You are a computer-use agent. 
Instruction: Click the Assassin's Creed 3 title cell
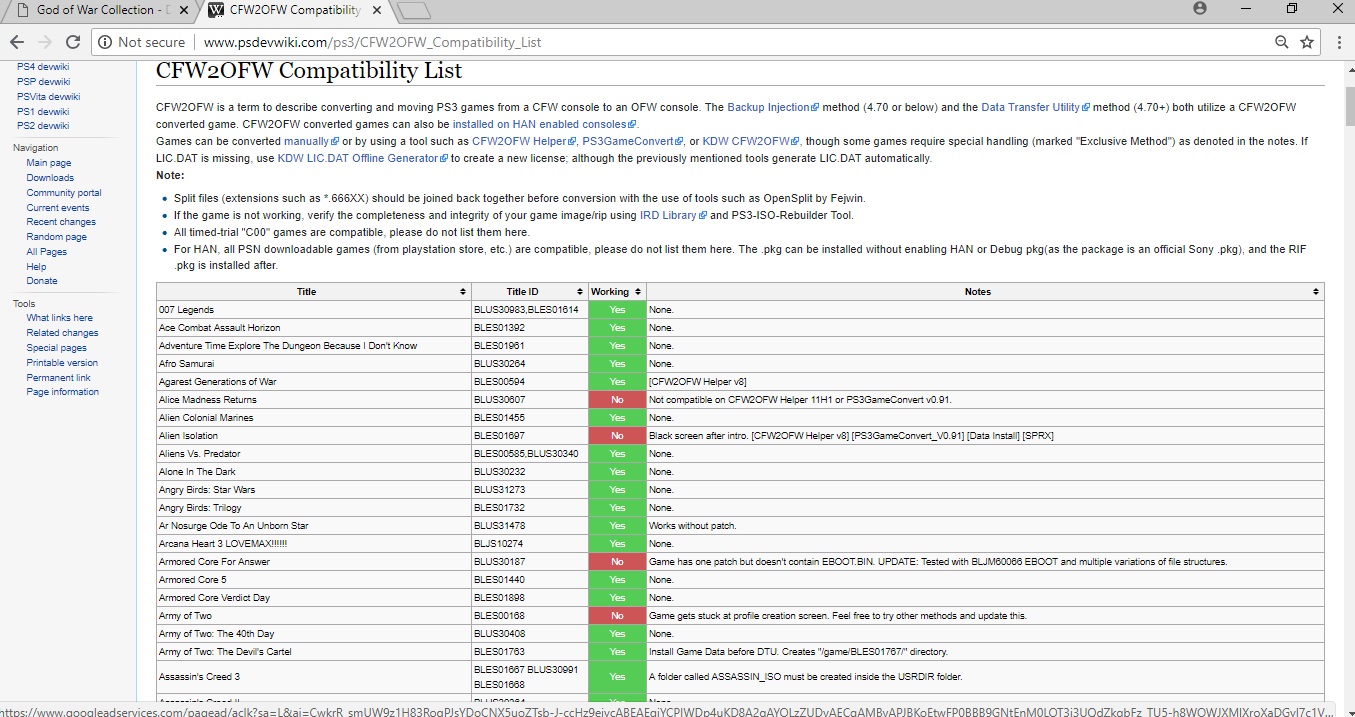(x=313, y=677)
